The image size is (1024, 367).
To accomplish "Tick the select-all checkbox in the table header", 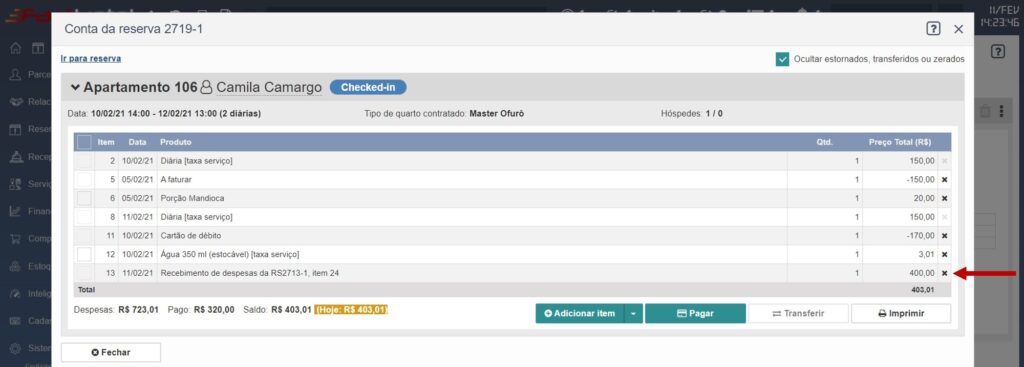I will [84, 142].
